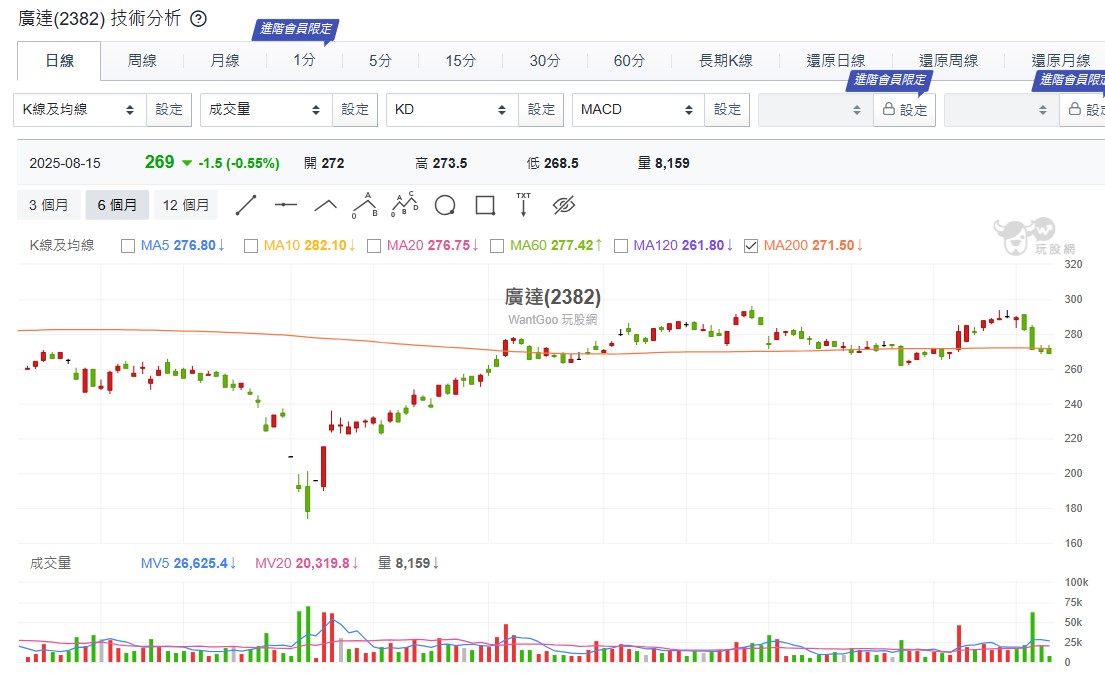Image resolution: width=1105 pixels, height=673 pixels.
Task: Uncheck the MA200 moving average checkbox
Action: pos(752,245)
